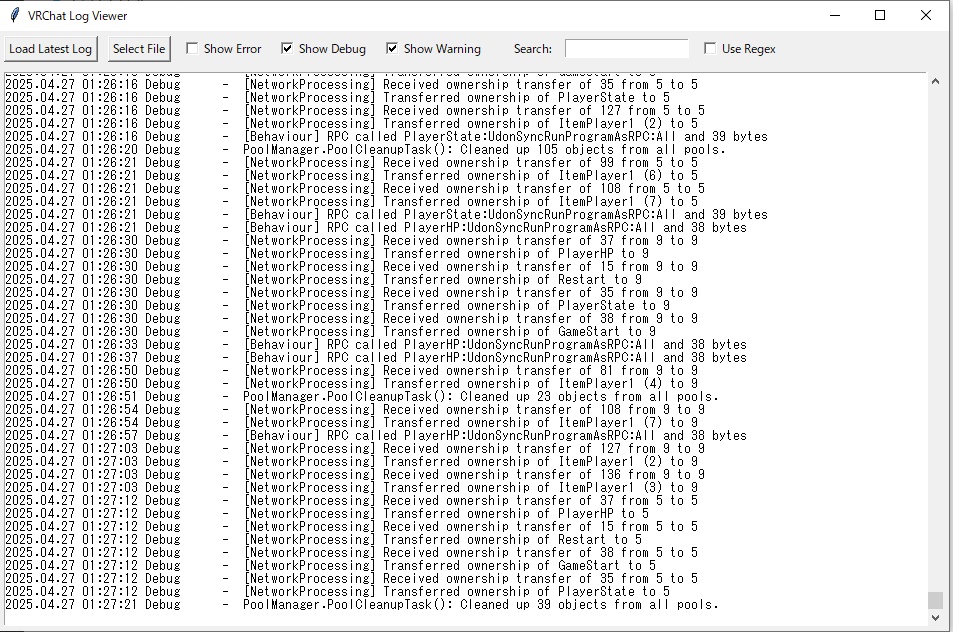Screen dimensions: 953x632
Task: Click the VRChat Log Viewer title text
Action: (79, 15)
